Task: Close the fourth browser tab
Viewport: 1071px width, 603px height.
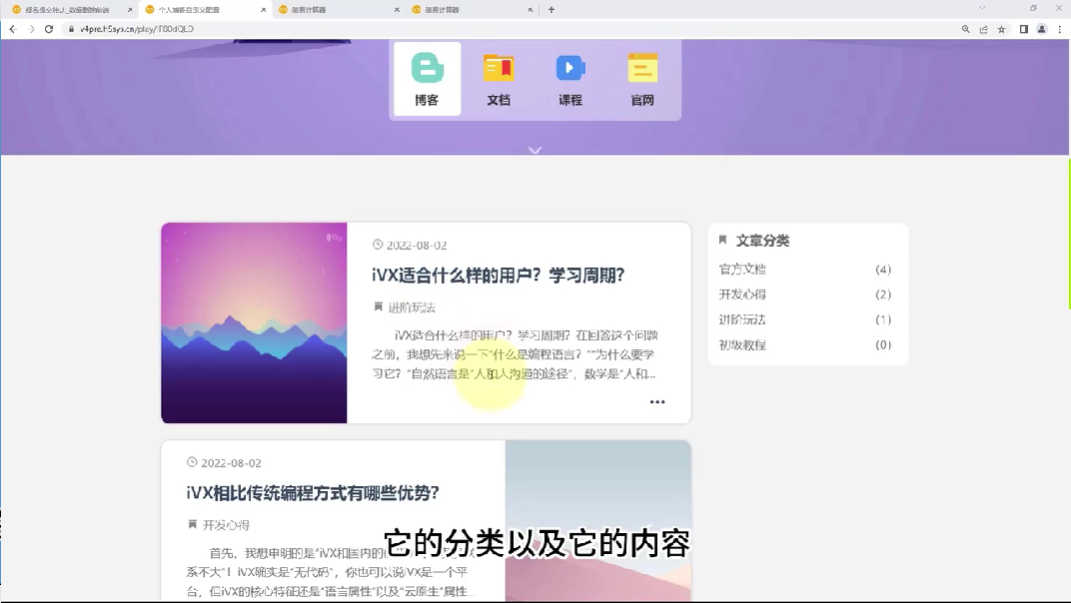Action: click(530, 10)
